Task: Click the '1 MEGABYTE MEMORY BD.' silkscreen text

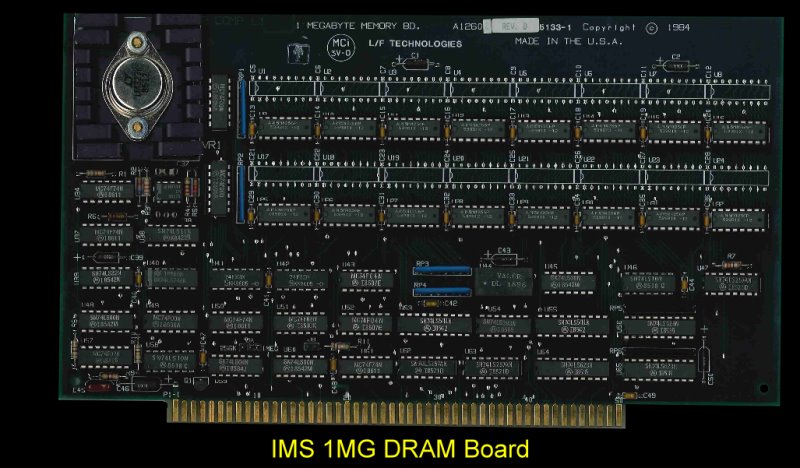Action: [358, 26]
